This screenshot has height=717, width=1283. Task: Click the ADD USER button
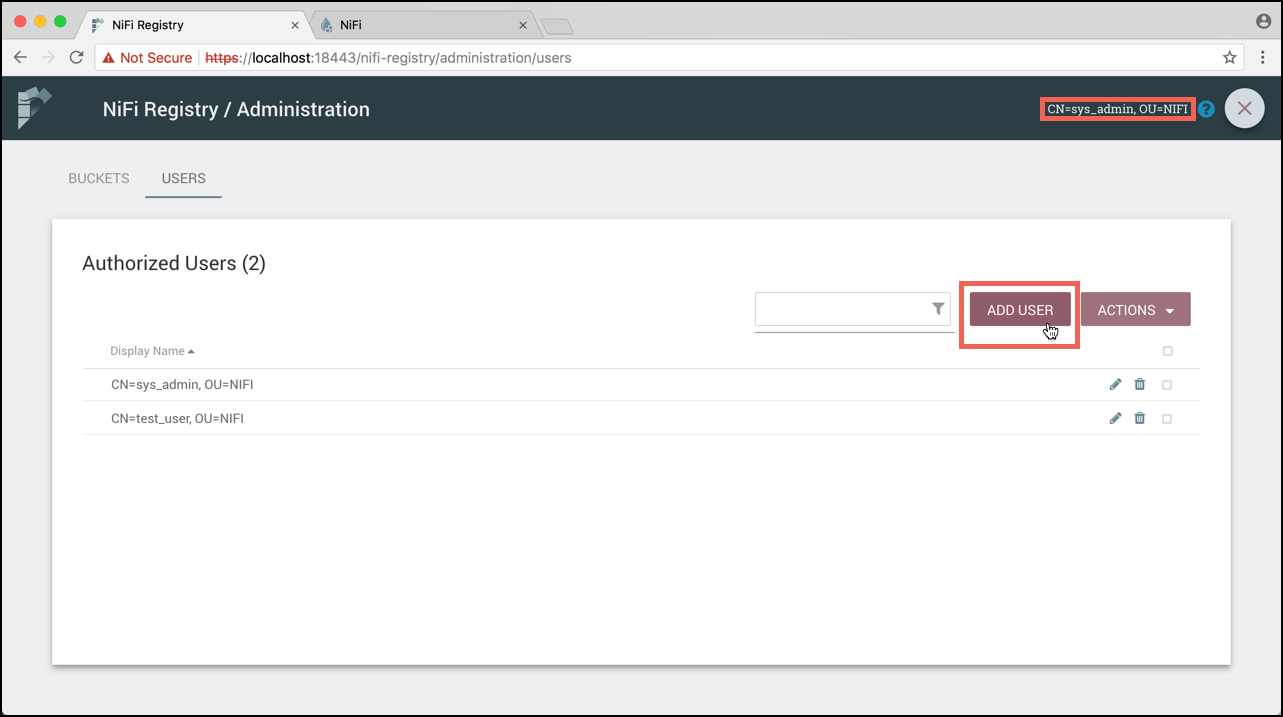(x=1019, y=309)
